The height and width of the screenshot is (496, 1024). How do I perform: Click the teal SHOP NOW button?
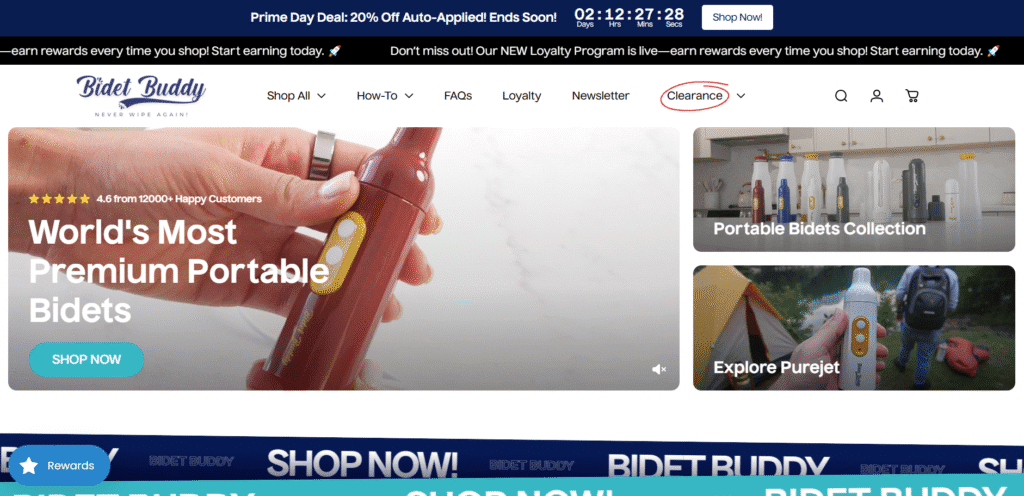[x=86, y=359]
